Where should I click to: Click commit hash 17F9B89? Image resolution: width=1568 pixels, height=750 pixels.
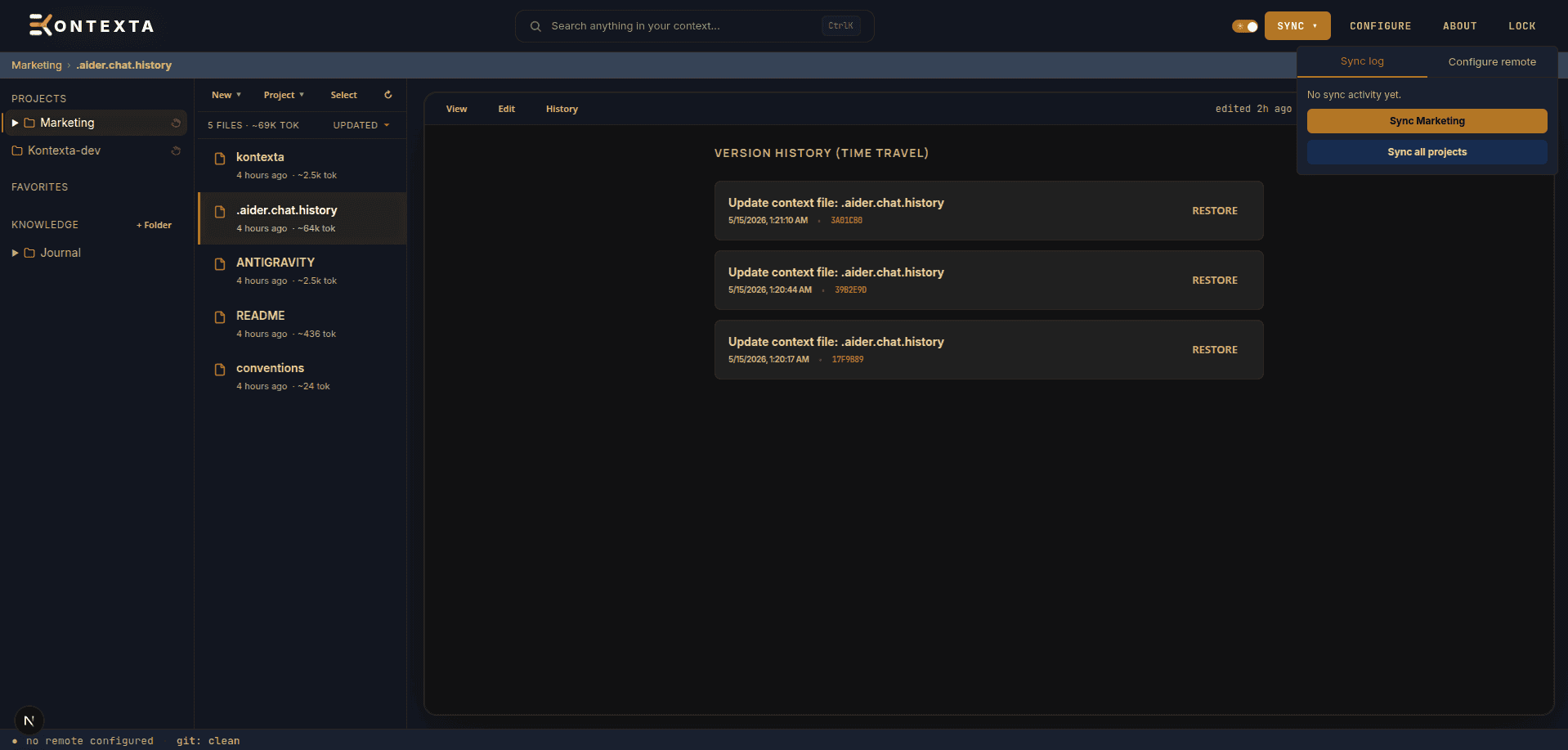(x=848, y=360)
